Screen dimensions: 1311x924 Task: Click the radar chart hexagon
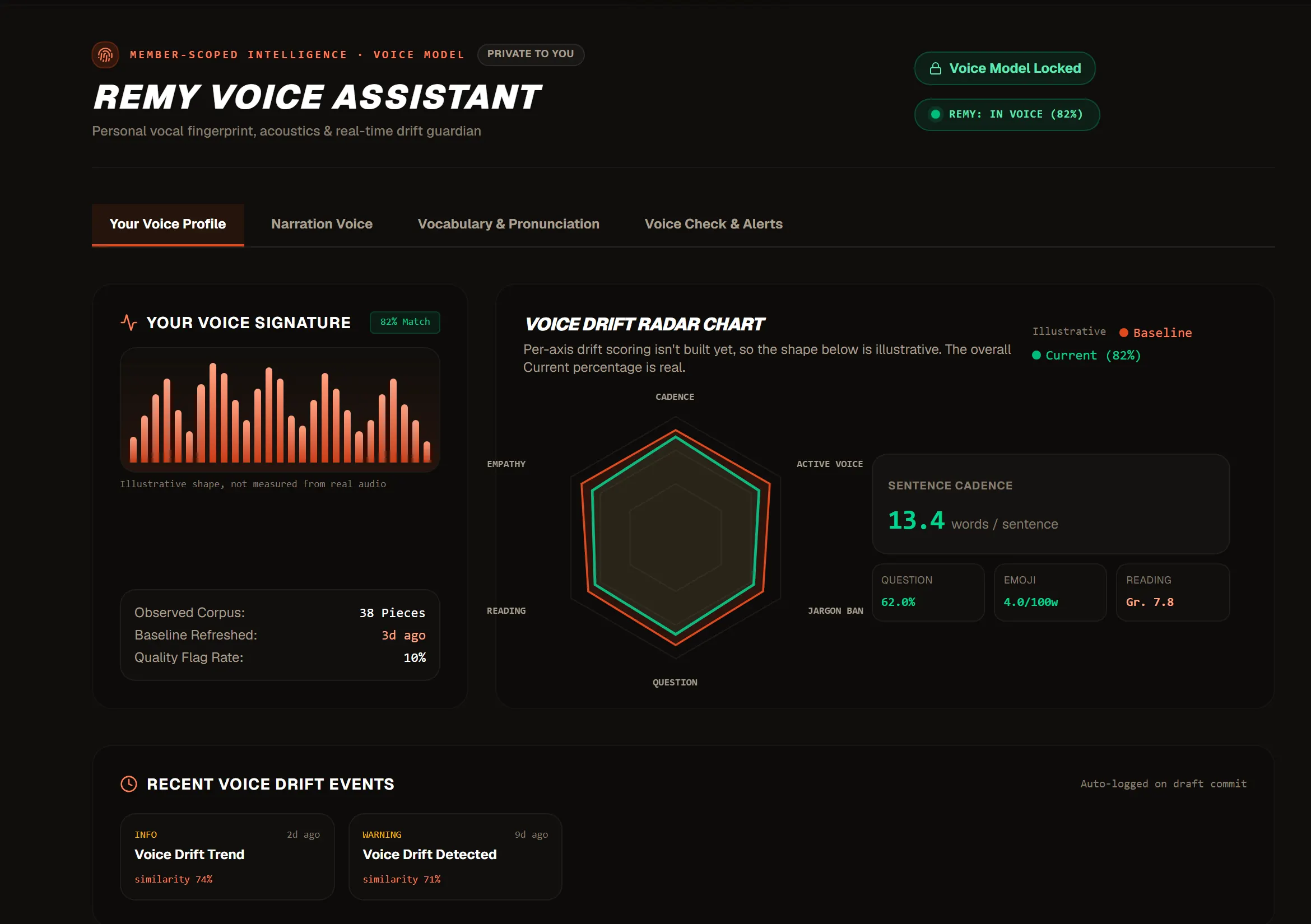pyautogui.click(x=676, y=537)
